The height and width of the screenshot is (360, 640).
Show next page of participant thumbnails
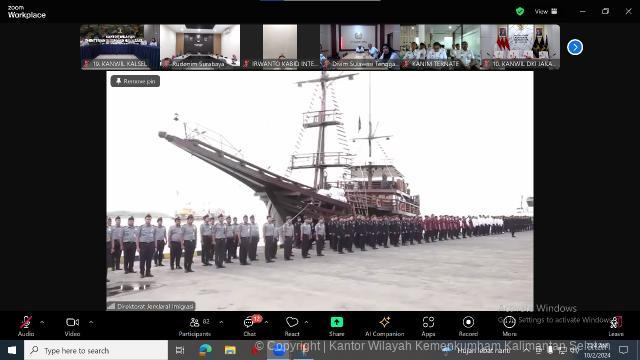click(575, 47)
